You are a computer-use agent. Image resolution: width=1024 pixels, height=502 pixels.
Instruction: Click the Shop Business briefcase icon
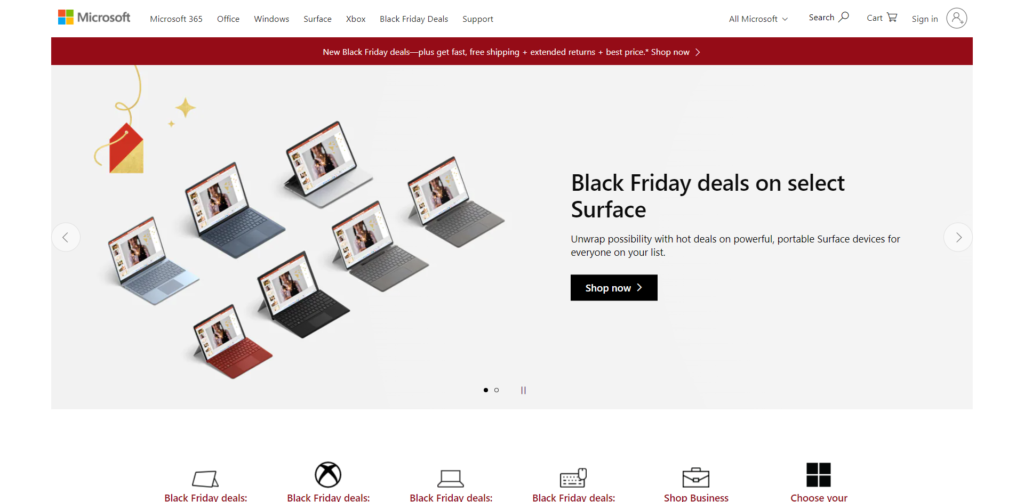696,477
